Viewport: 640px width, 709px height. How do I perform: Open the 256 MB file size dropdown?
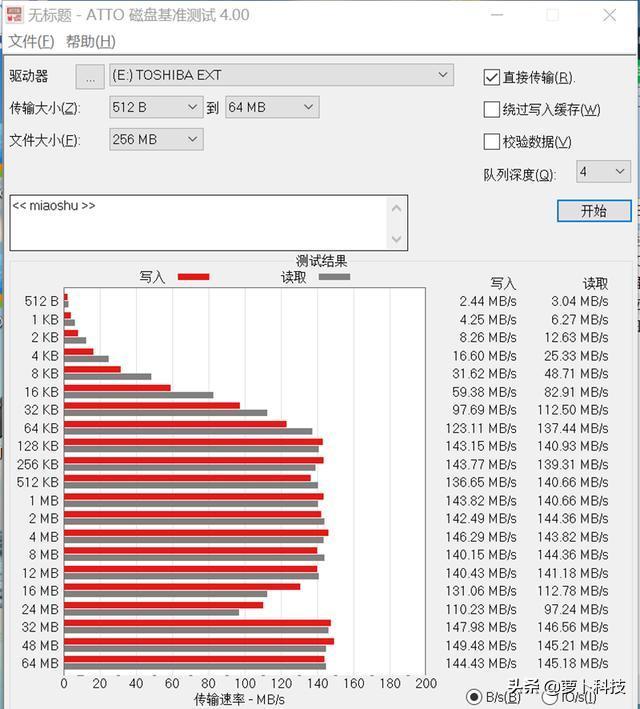156,139
